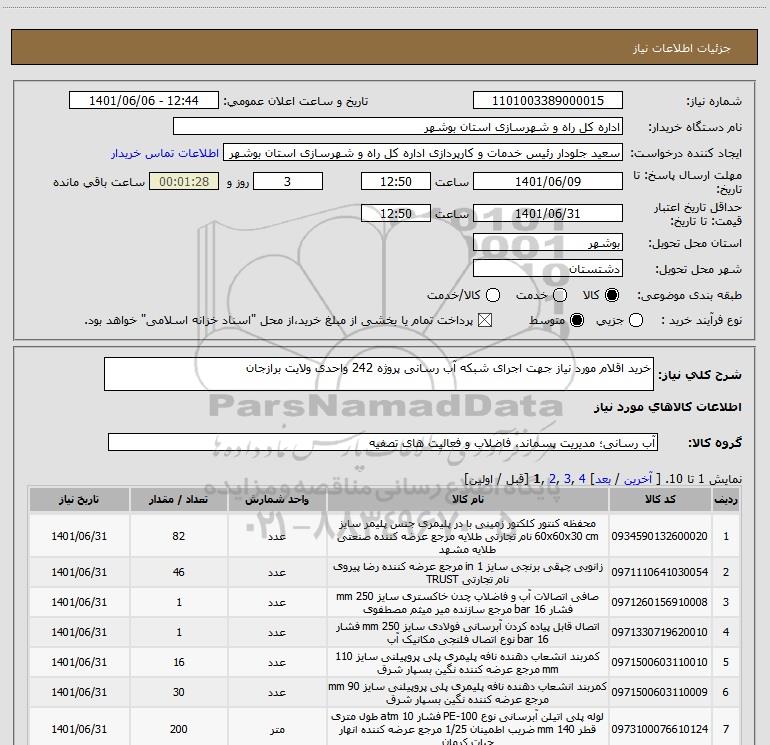Click the delivery province field بوشهر
The image size is (770, 745).
coord(548,243)
